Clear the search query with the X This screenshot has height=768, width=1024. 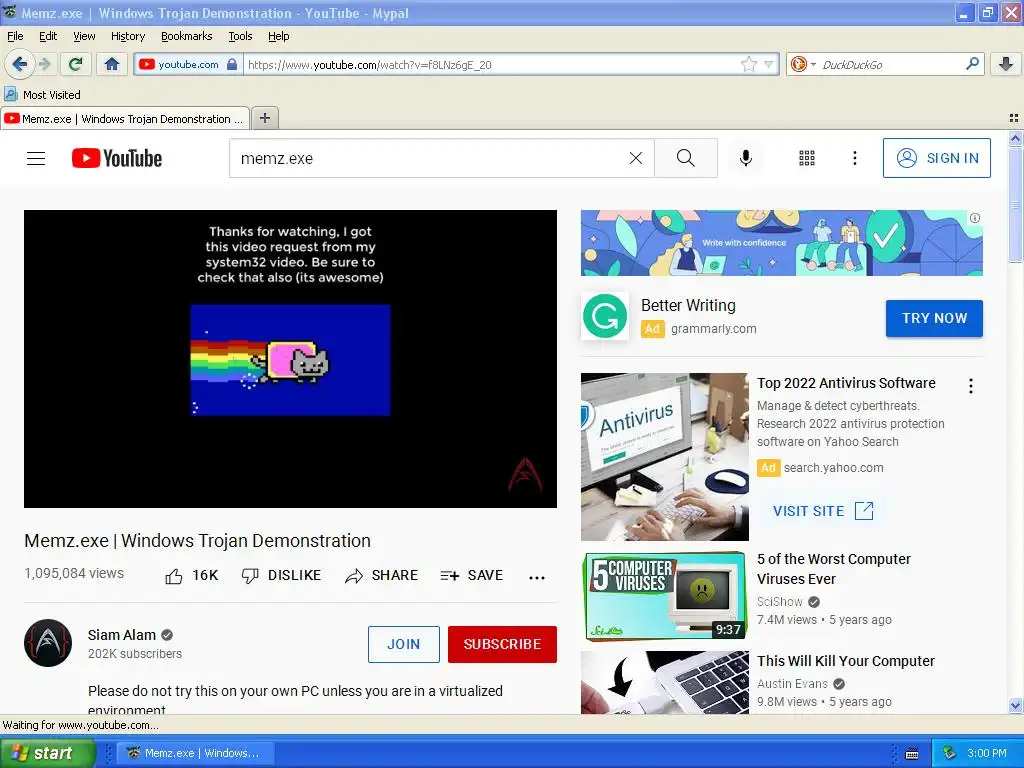(635, 158)
